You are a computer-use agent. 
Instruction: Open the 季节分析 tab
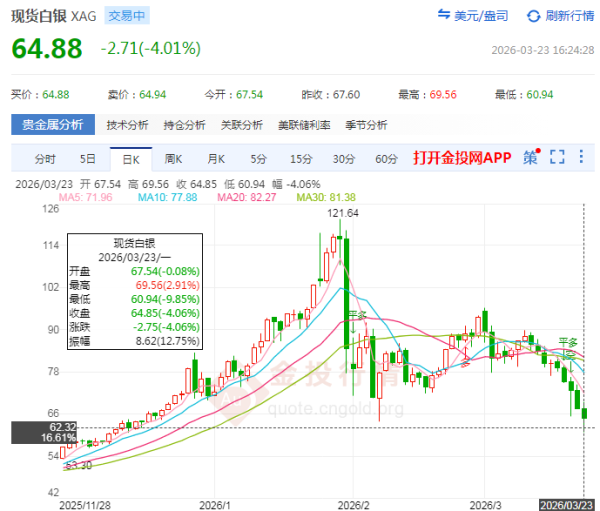(x=366, y=125)
